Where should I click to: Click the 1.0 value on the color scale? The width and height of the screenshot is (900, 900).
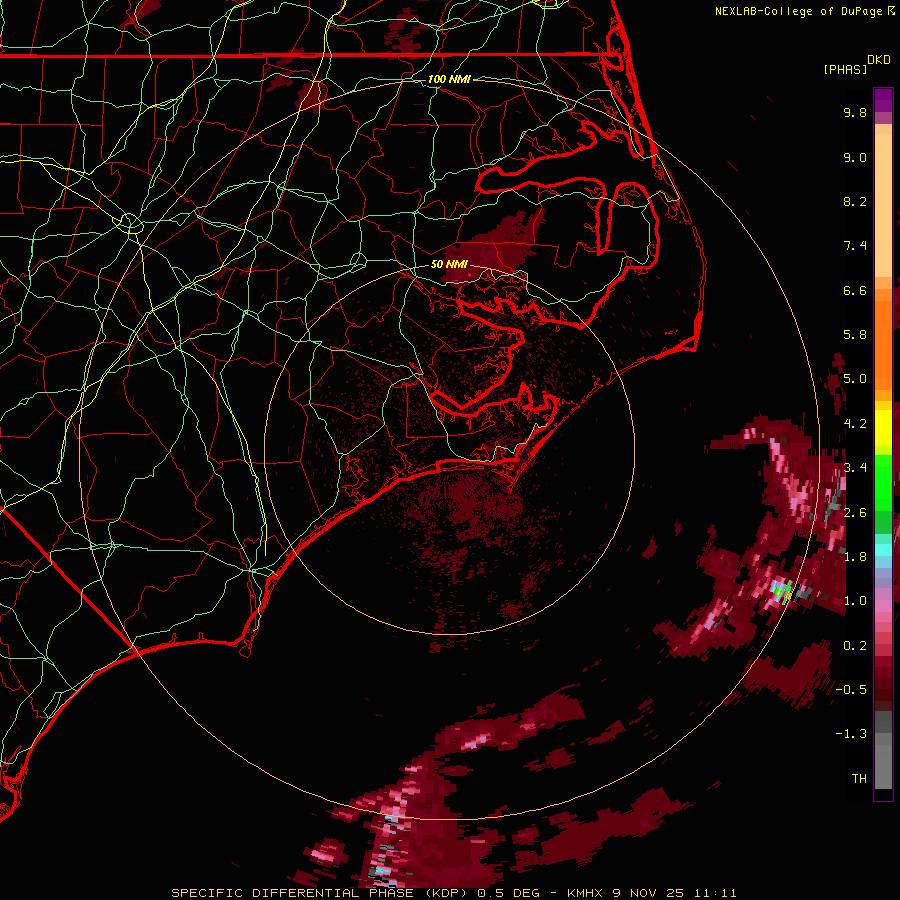pos(855,601)
